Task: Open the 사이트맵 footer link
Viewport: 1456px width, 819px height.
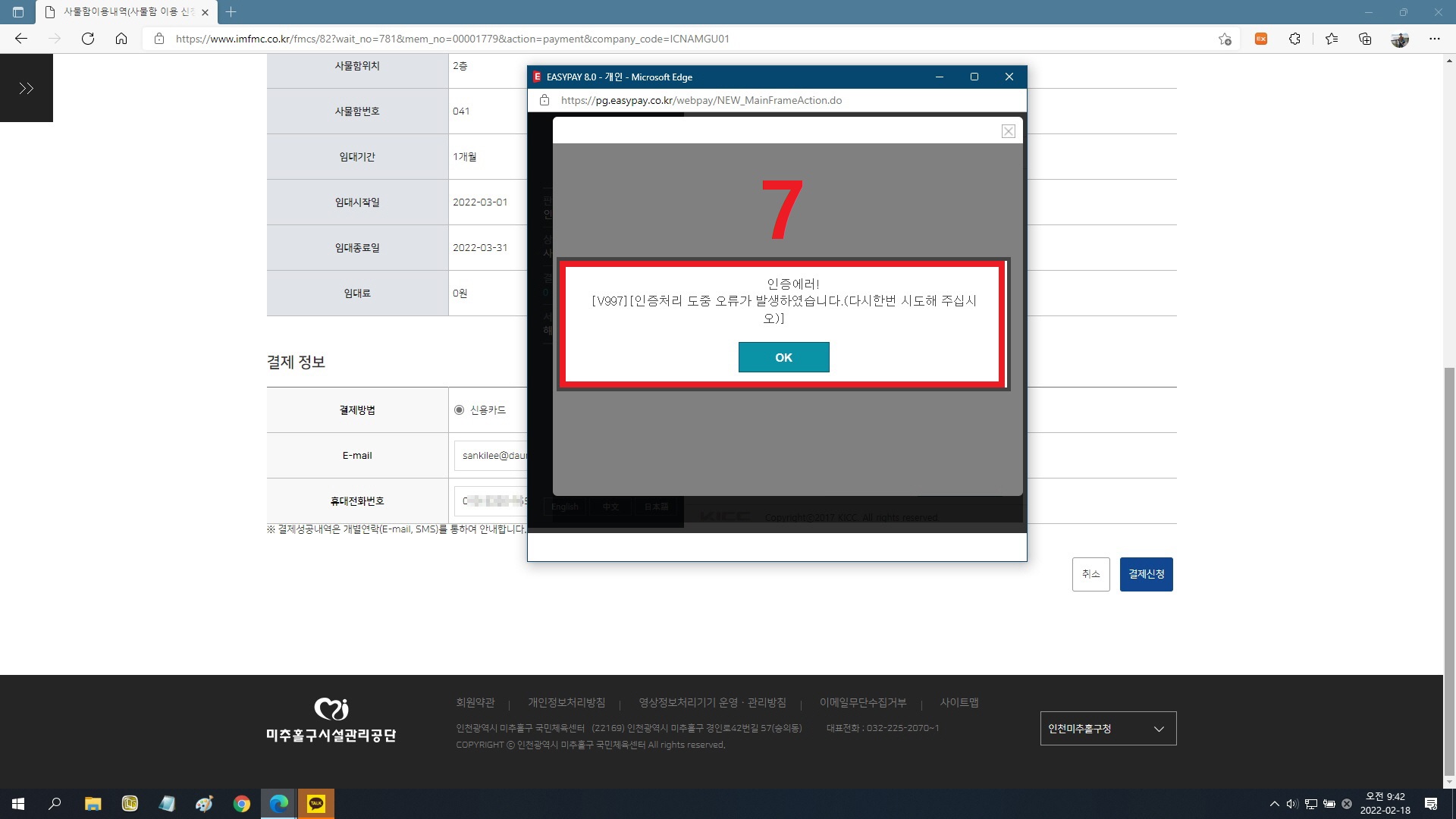Action: (x=959, y=703)
